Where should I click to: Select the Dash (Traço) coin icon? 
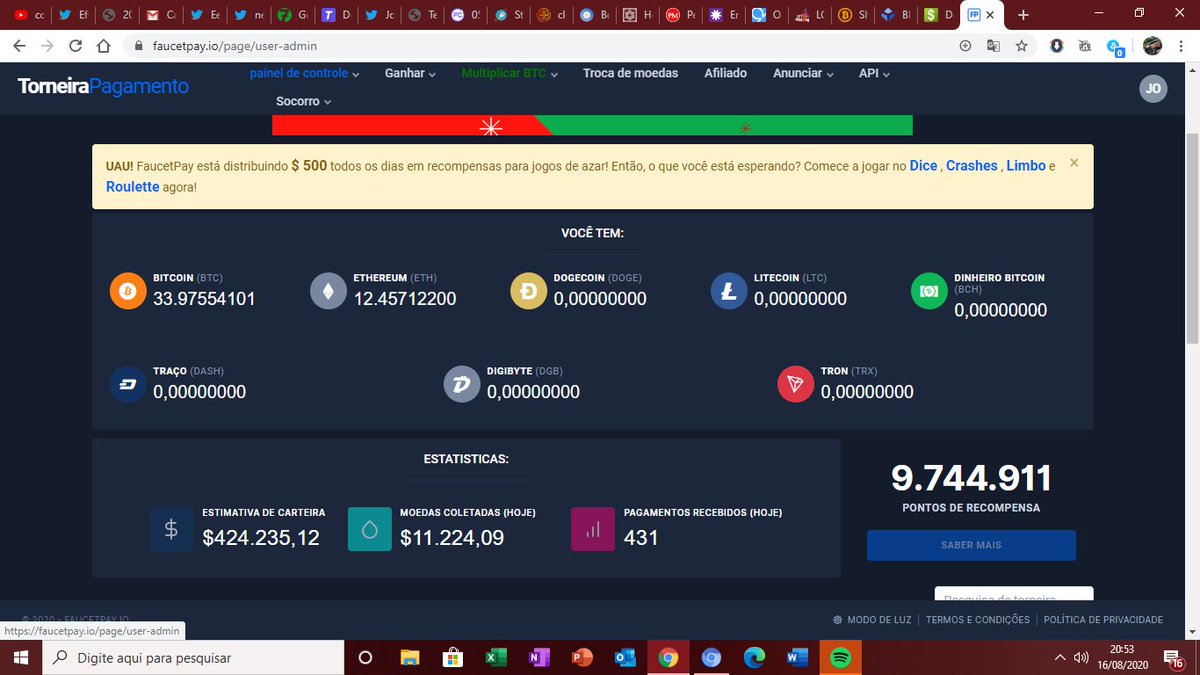pyautogui.click(x=127, y=384)
